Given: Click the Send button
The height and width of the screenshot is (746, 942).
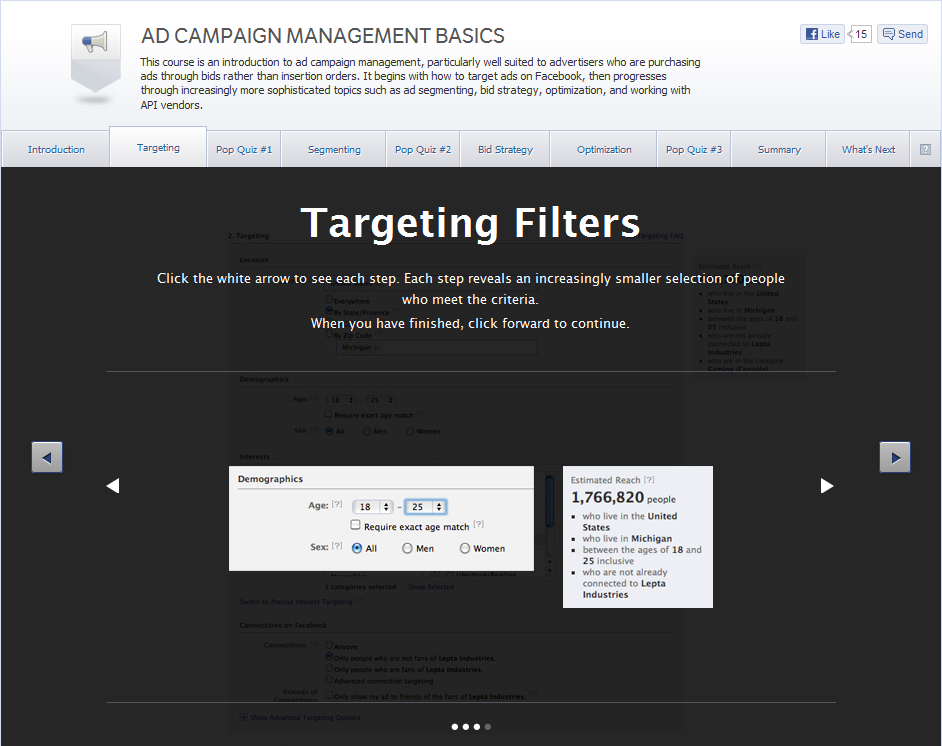Looking at the screenshot, I should (x=902, y=34).
